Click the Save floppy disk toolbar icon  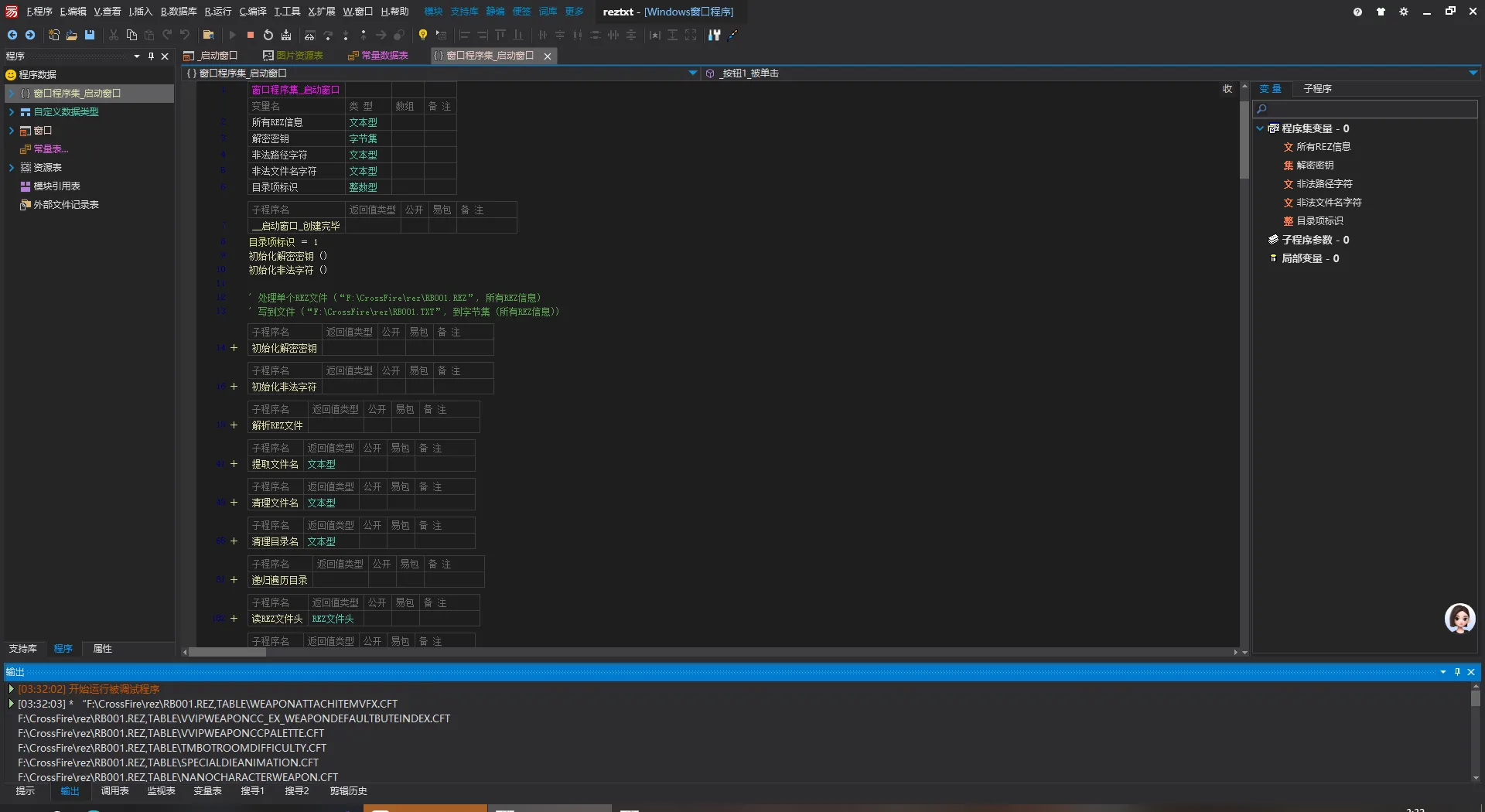click(x=90, y=35)
